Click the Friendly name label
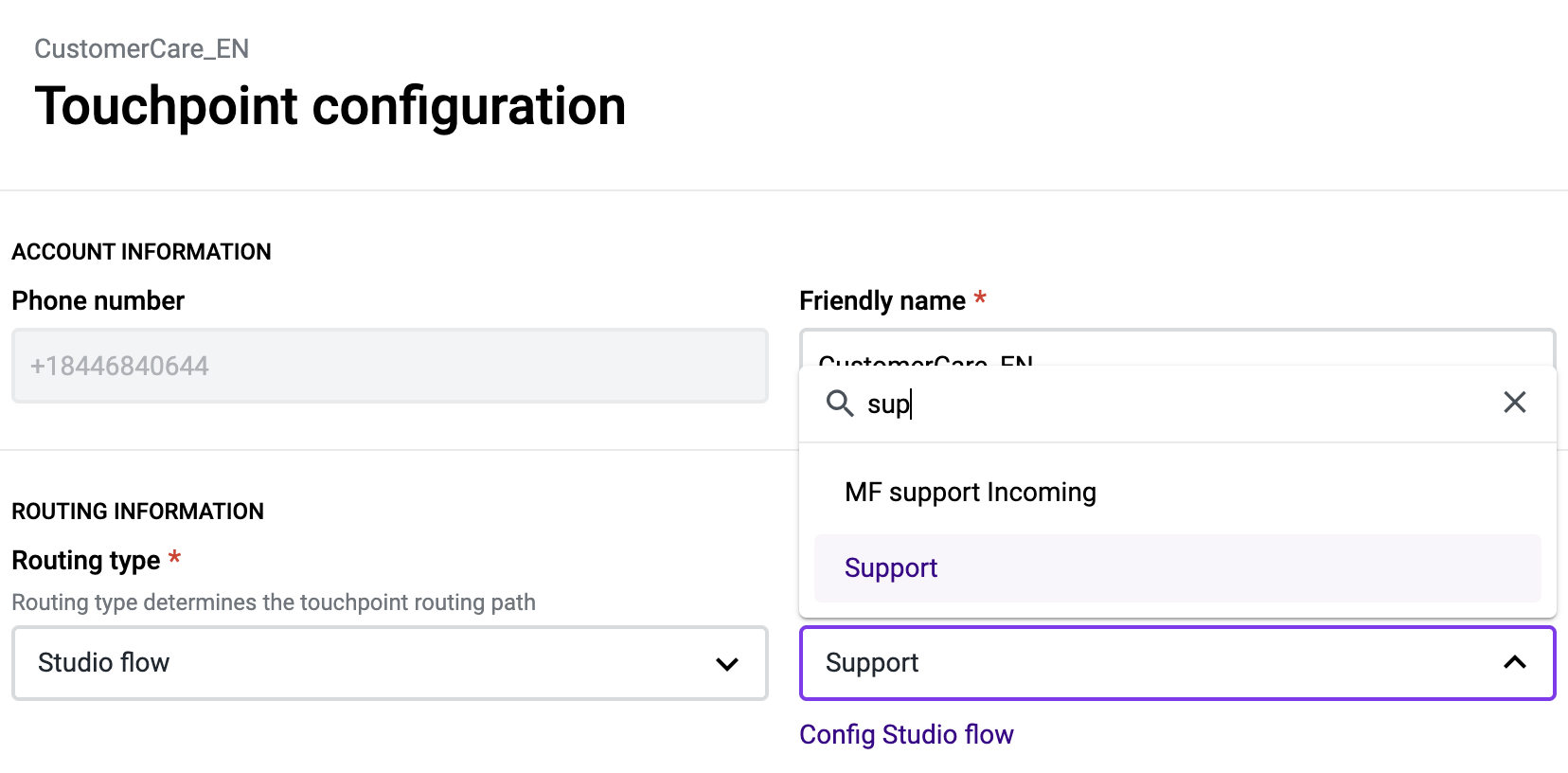The image size is (1568, 773). click(x=882, y=301)
